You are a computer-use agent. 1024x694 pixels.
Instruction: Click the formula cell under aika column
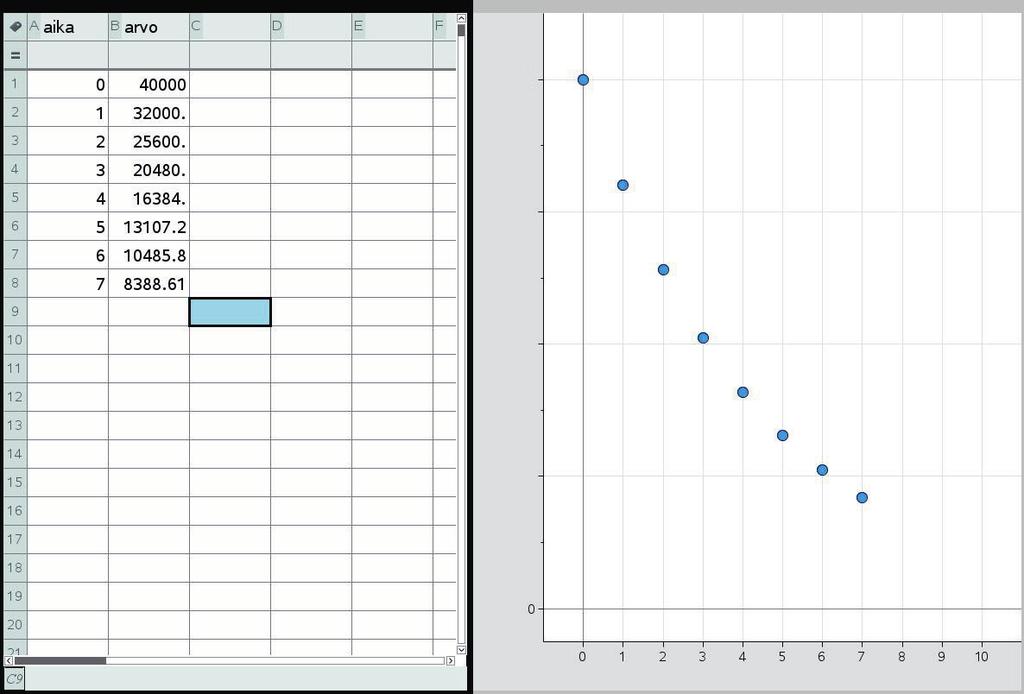click(68, 55)
